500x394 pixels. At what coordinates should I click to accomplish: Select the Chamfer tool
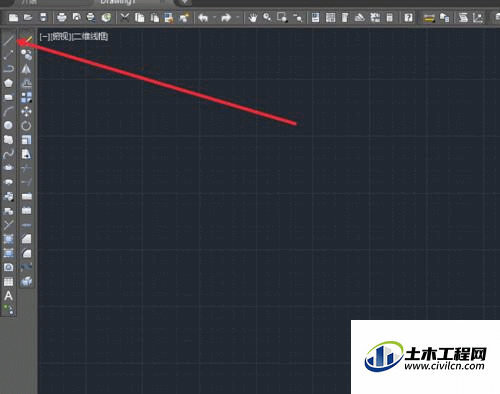pos(26,239)
